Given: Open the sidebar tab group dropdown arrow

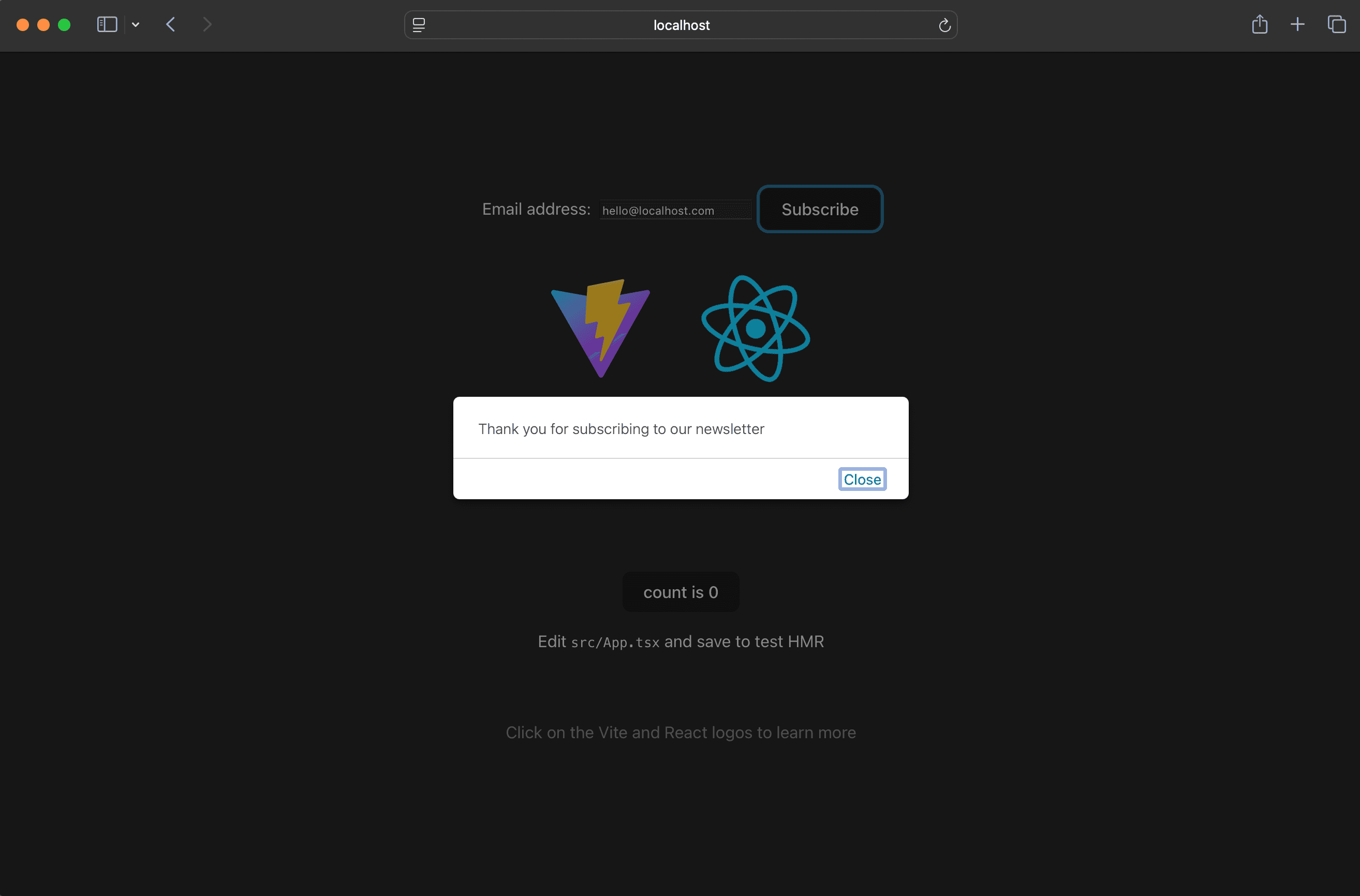Looking at the screenshot, I should 136,24.
